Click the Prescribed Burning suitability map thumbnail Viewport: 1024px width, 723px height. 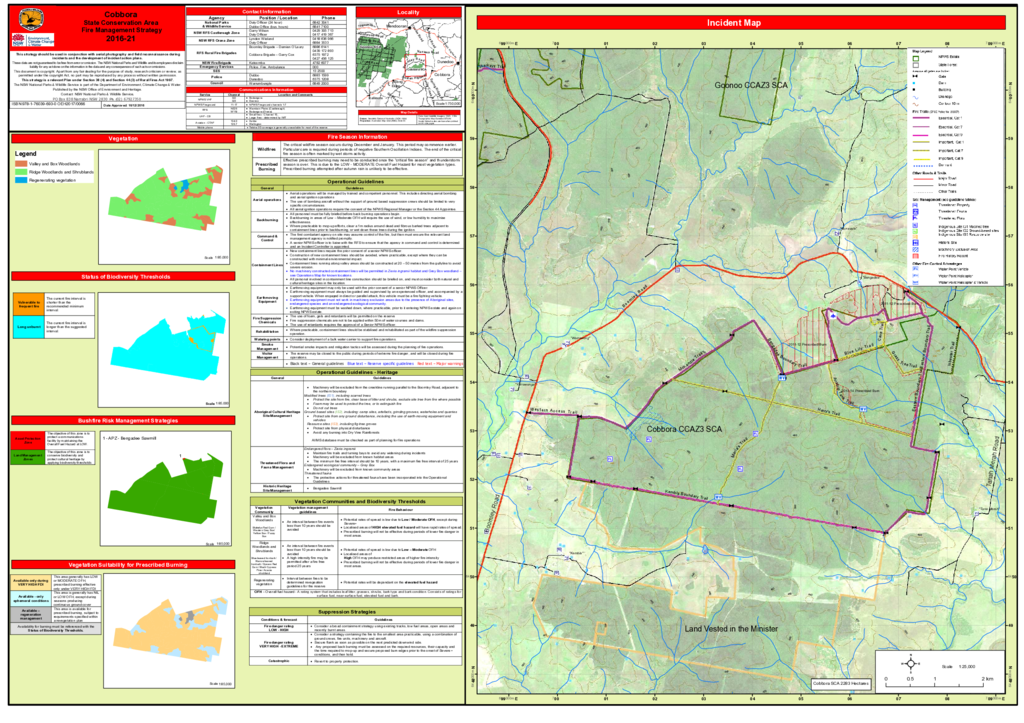coord(169,630)
